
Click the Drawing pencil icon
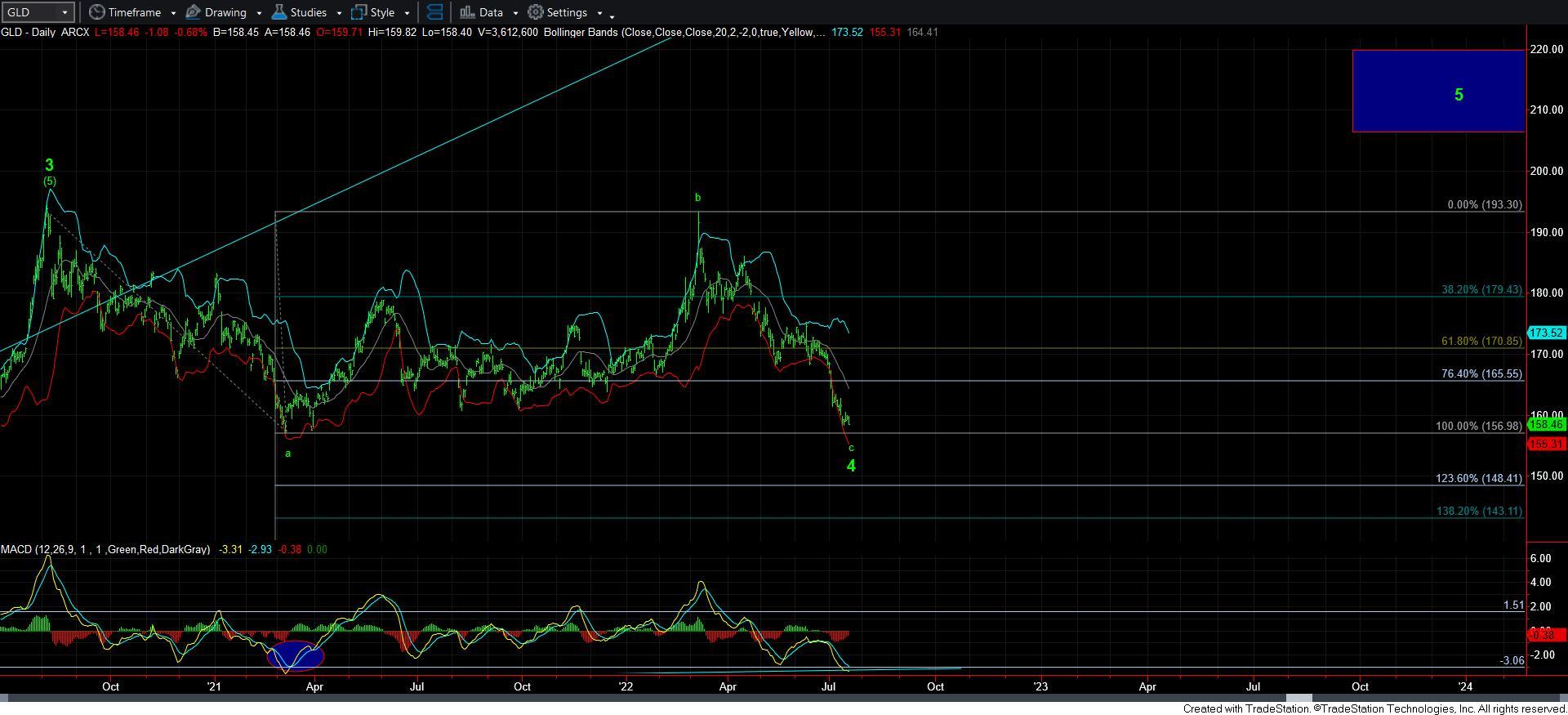point(194,12)
